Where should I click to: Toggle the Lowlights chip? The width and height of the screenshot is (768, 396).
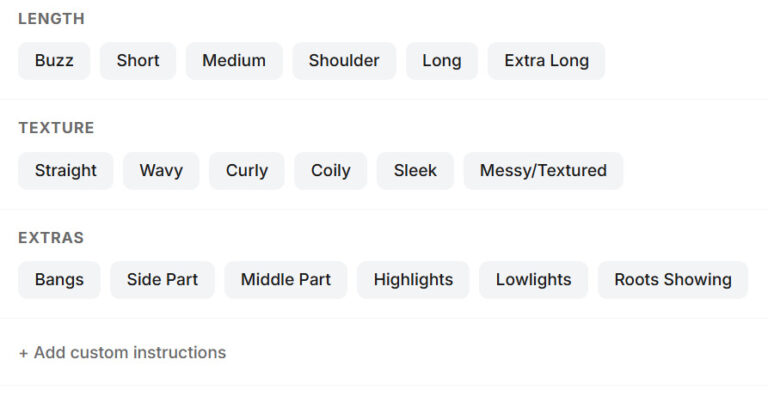tap(533, 280)
